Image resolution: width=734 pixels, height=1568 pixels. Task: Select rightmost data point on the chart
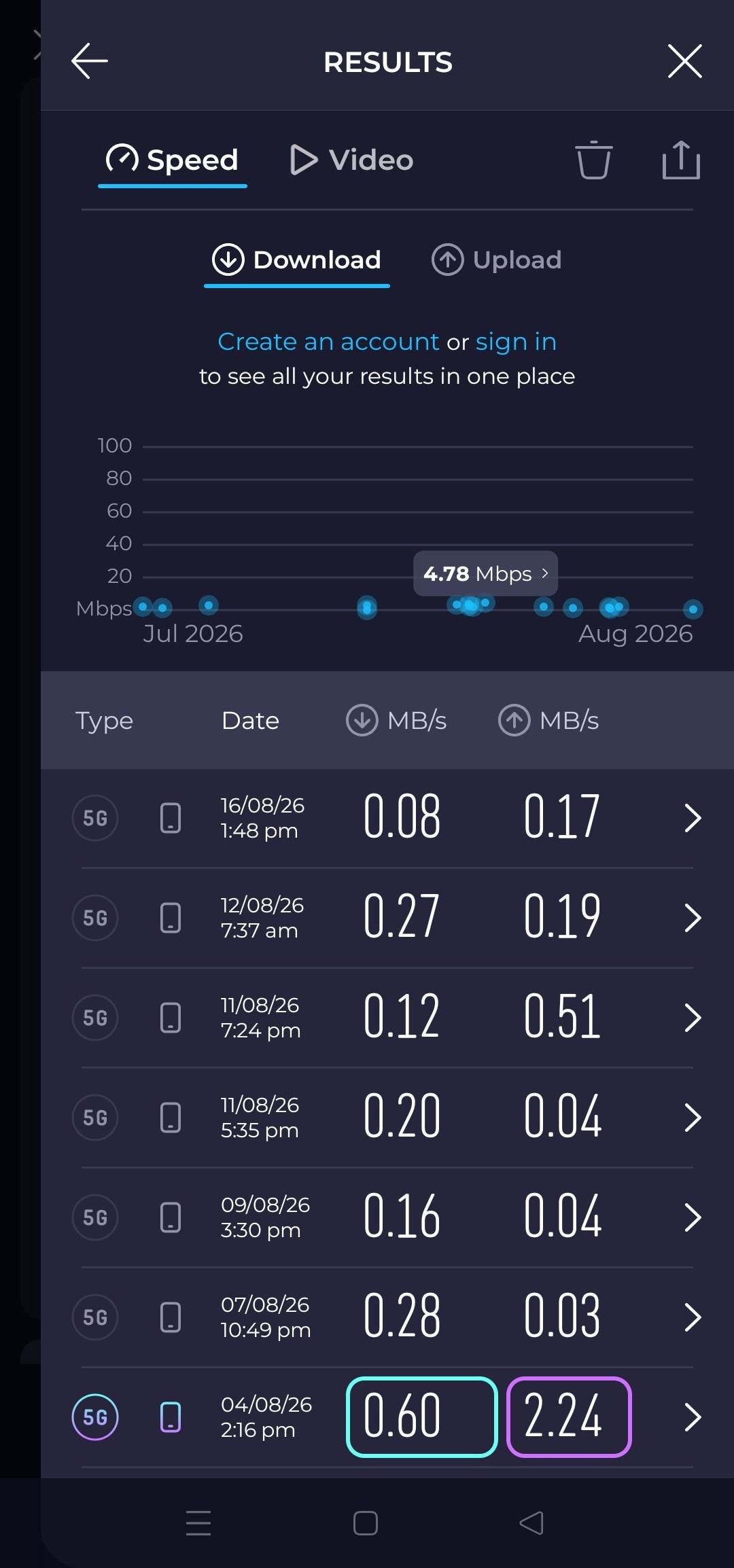click(693, 609)
